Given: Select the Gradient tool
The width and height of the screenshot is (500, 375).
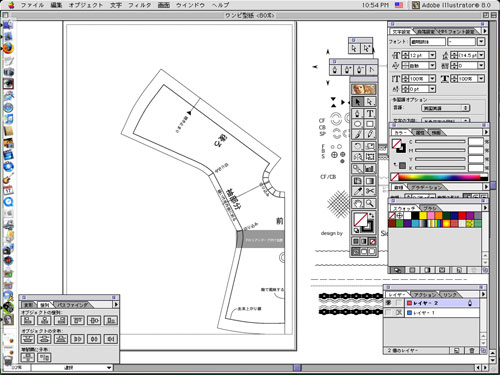Looking at the screenshot, I should point(370,181).
